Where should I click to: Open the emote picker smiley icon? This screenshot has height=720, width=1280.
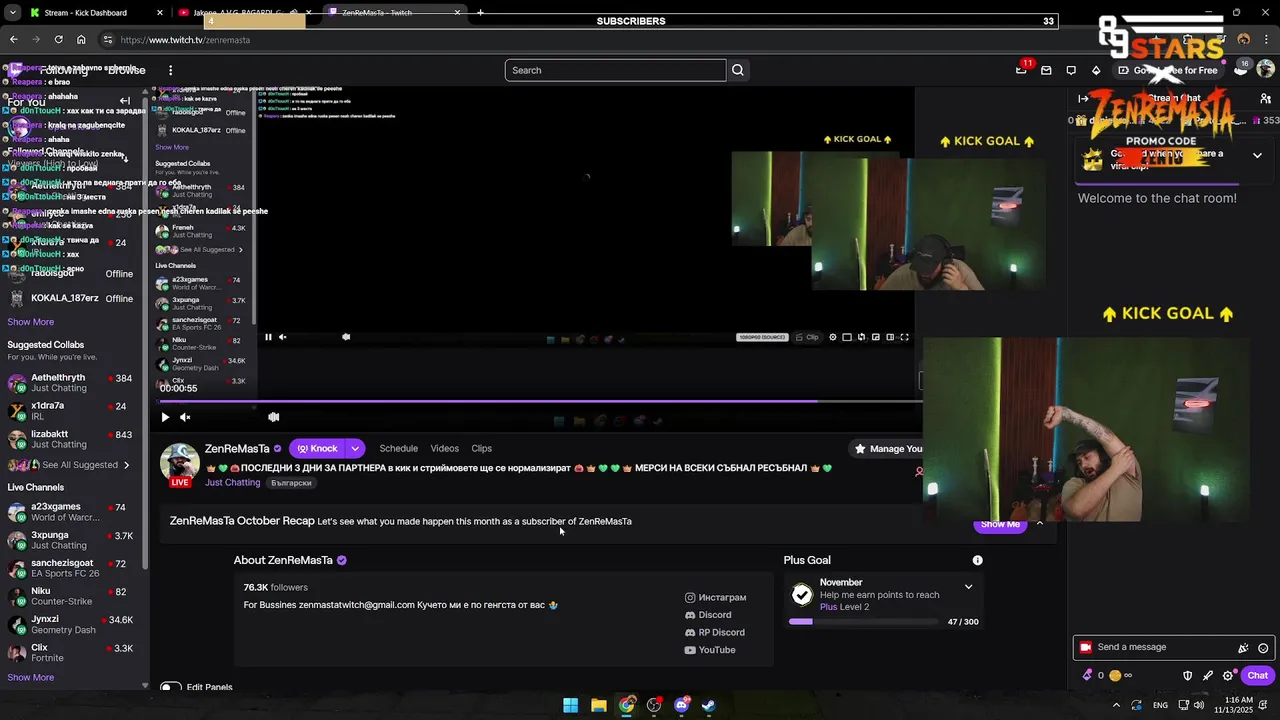click(x=1264, y=648)
